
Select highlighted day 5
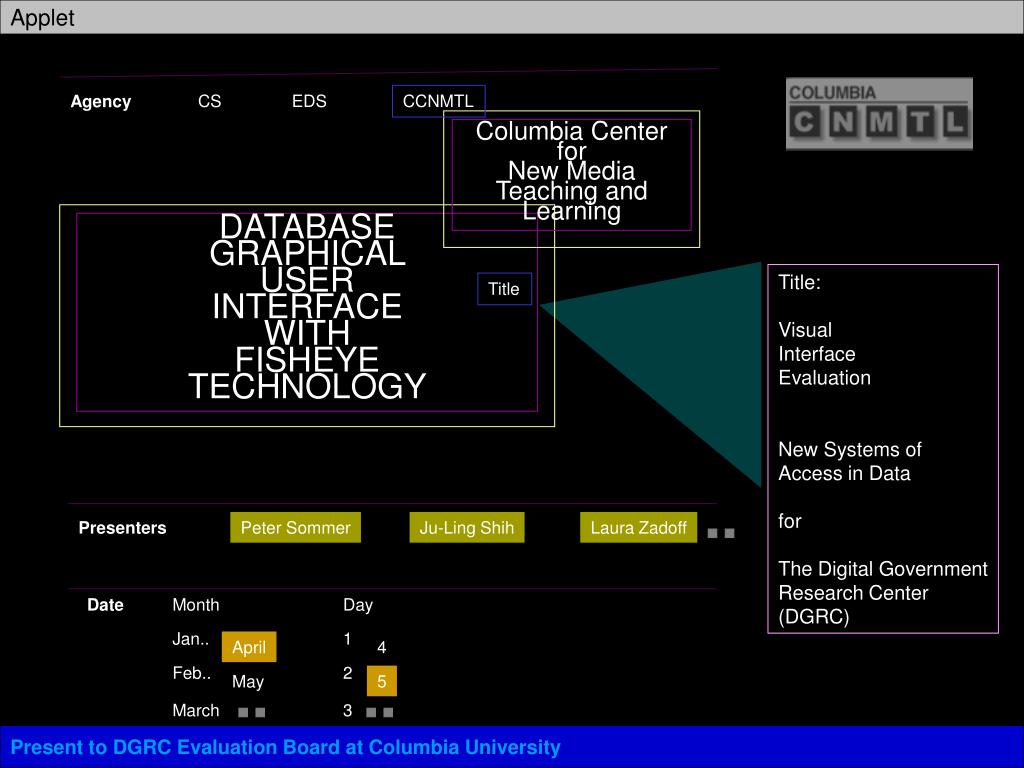point(382,681)
